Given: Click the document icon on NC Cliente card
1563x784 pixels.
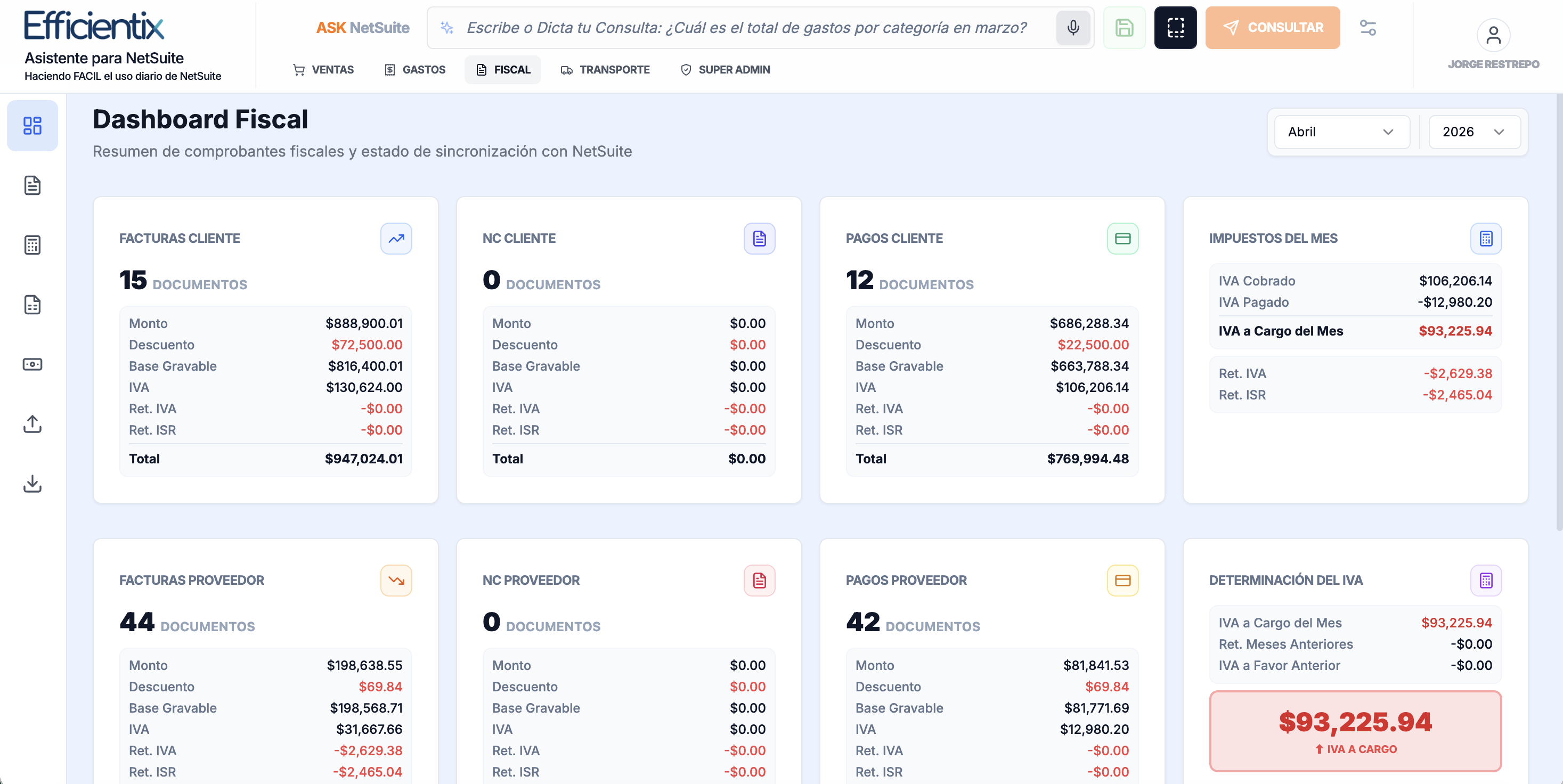Looking at the screenshot, I should (x=760, y=239).
